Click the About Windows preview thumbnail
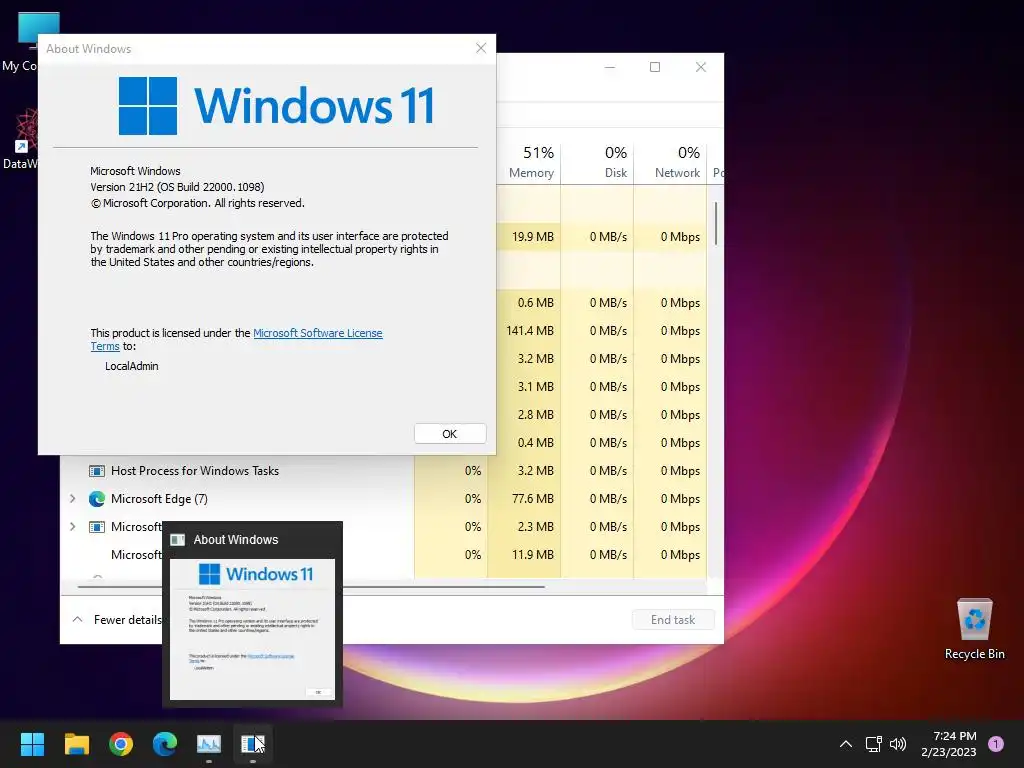 253,630
